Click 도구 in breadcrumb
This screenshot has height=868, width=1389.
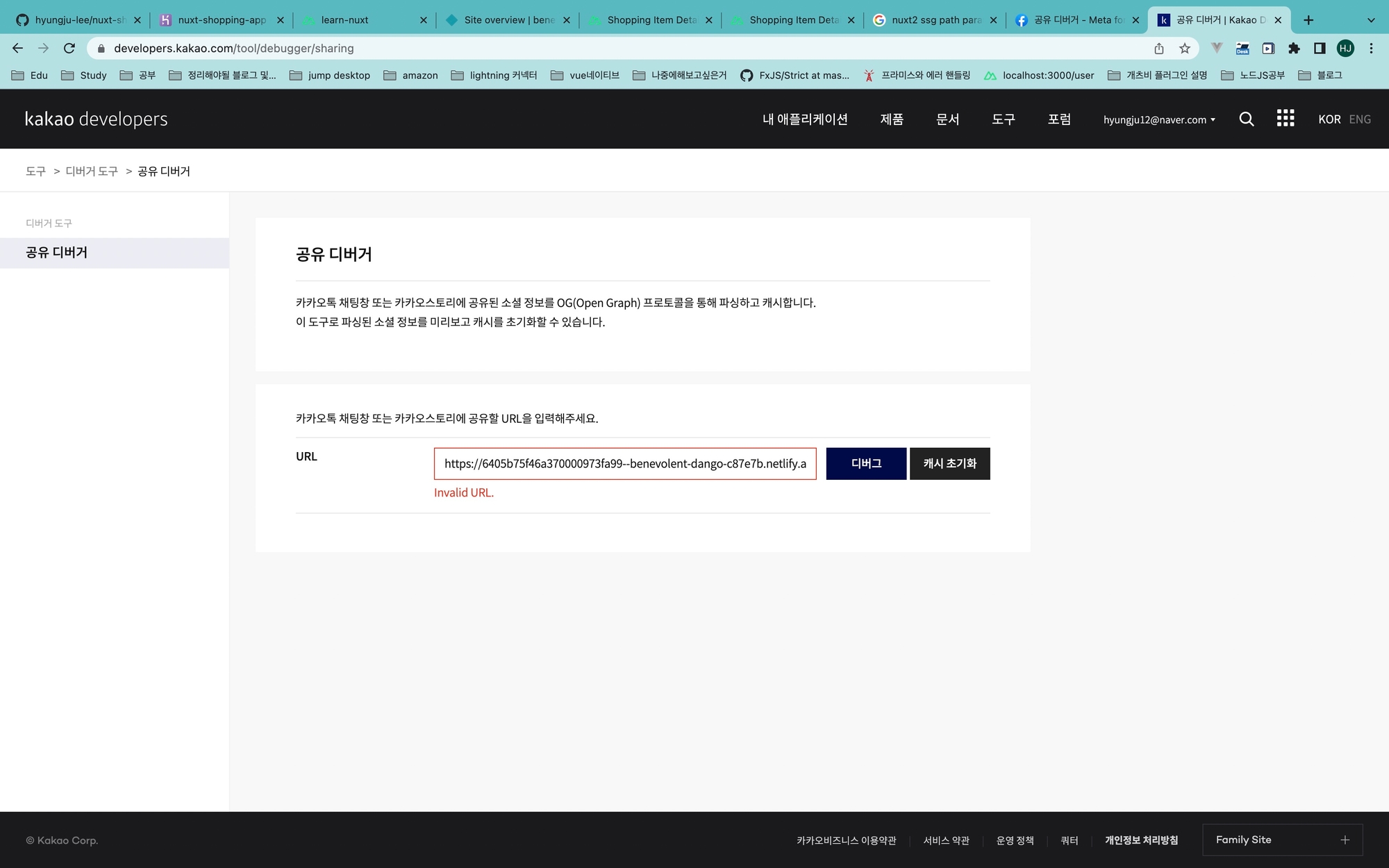click(x=35, y=171)
